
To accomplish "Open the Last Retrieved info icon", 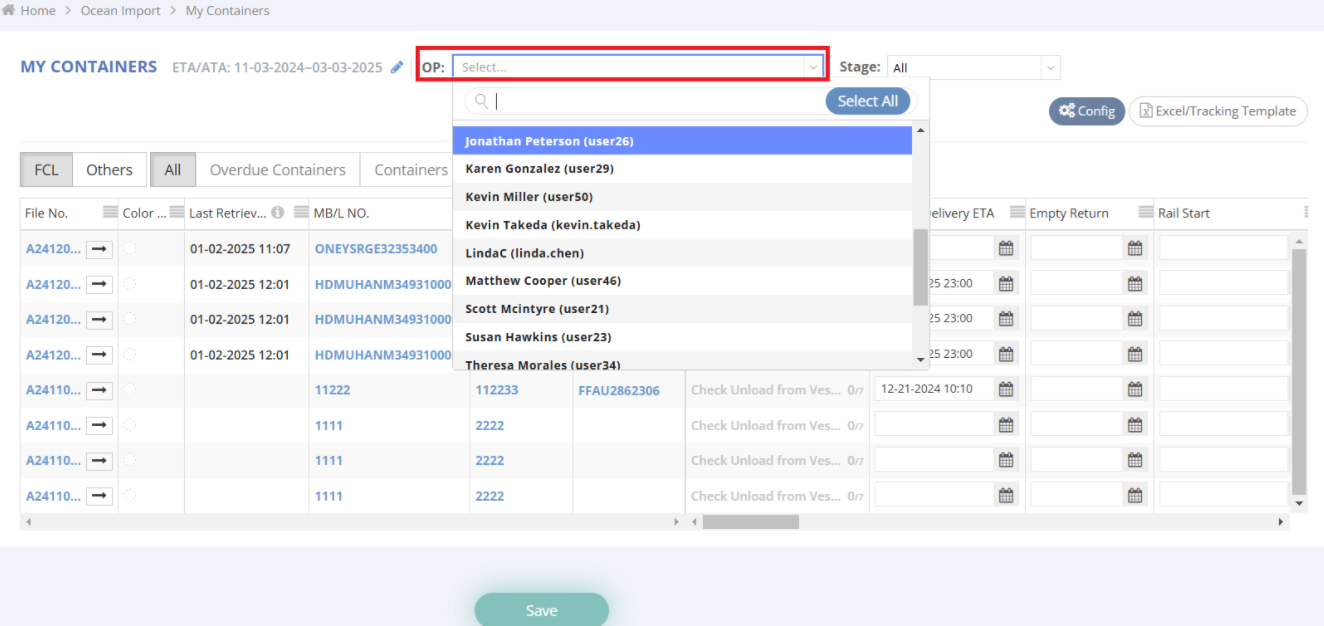I will [x=278, y=213].
